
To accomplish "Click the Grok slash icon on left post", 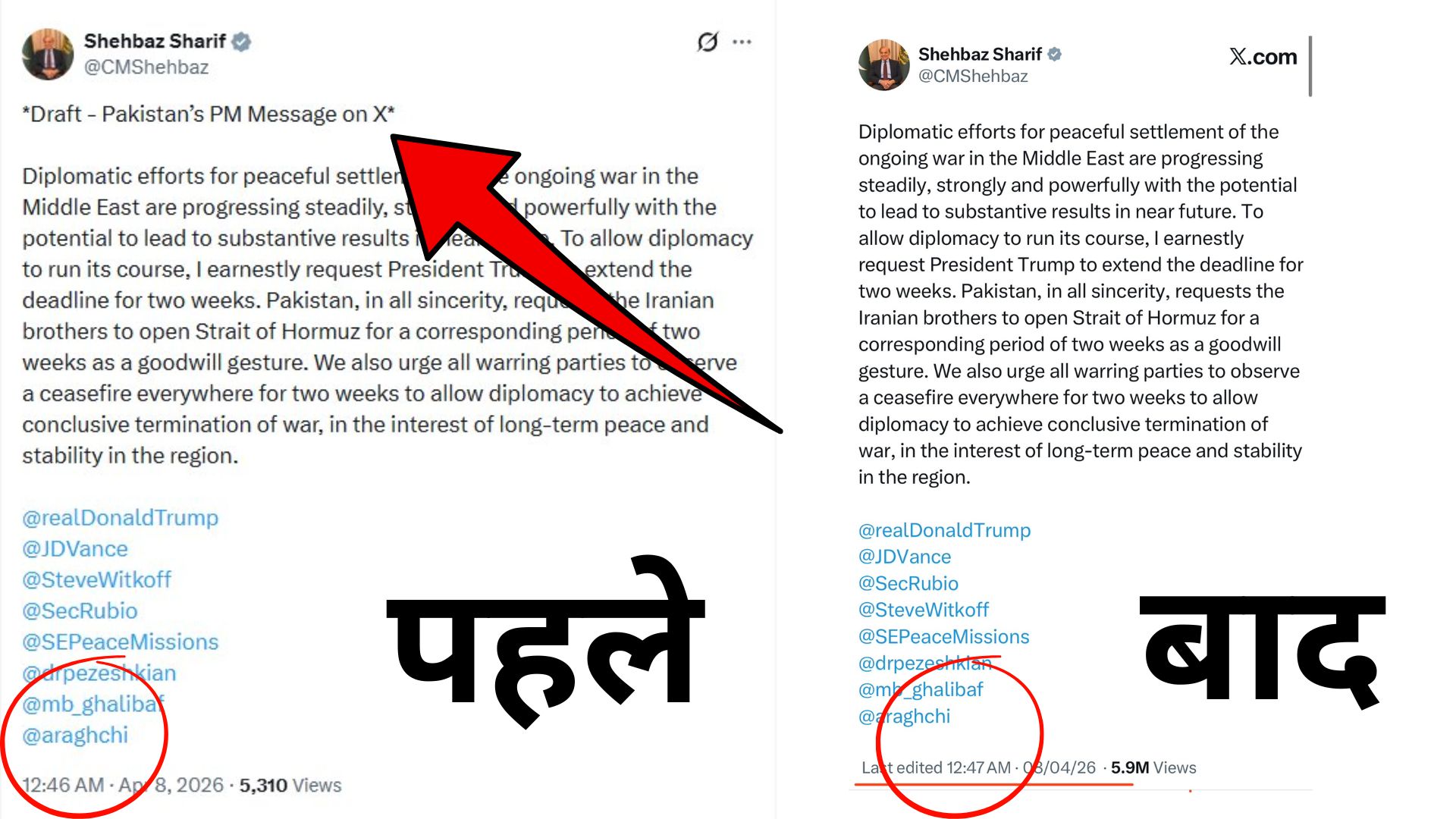I will pyautogui.click(x=708, y=42).
